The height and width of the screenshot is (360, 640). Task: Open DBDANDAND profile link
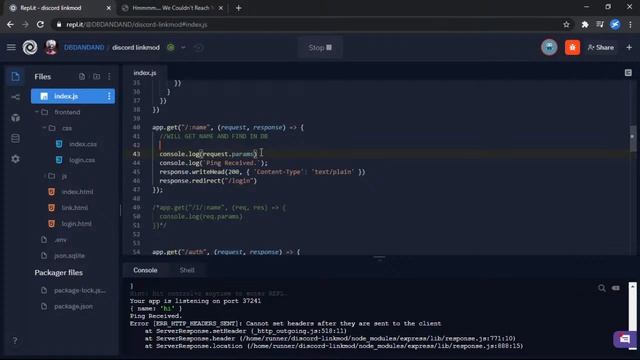(x=84, y=47)
